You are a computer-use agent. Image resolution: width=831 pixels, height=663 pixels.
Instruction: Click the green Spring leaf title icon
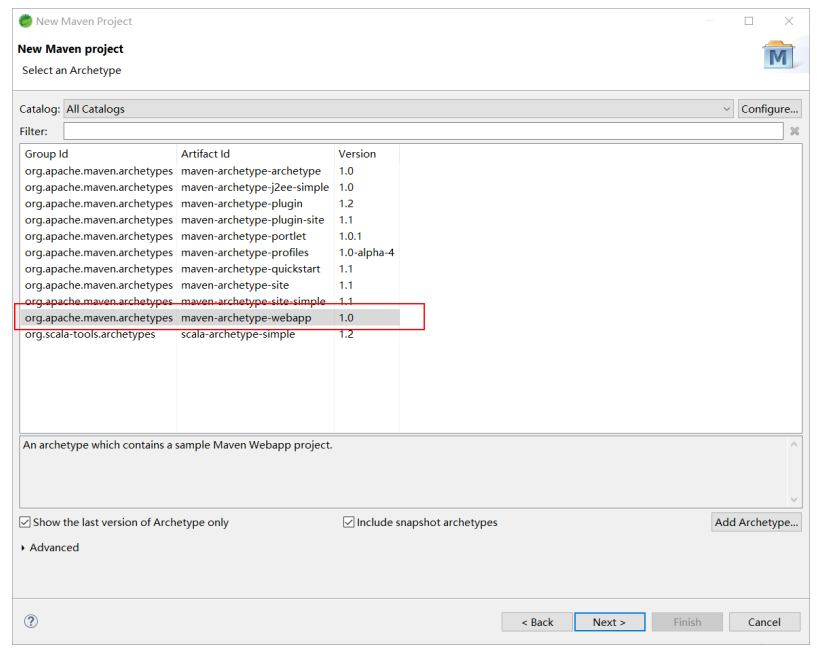point(25,21)
